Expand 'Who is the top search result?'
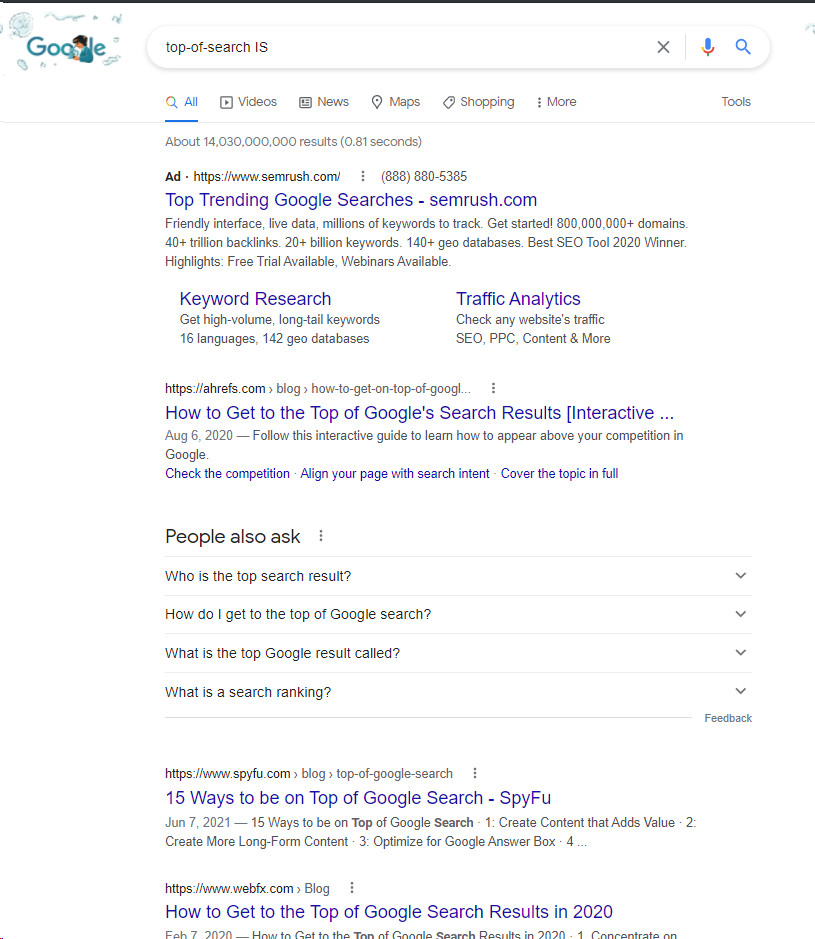This screenshot has height=939, width=815. coord(458,576)
